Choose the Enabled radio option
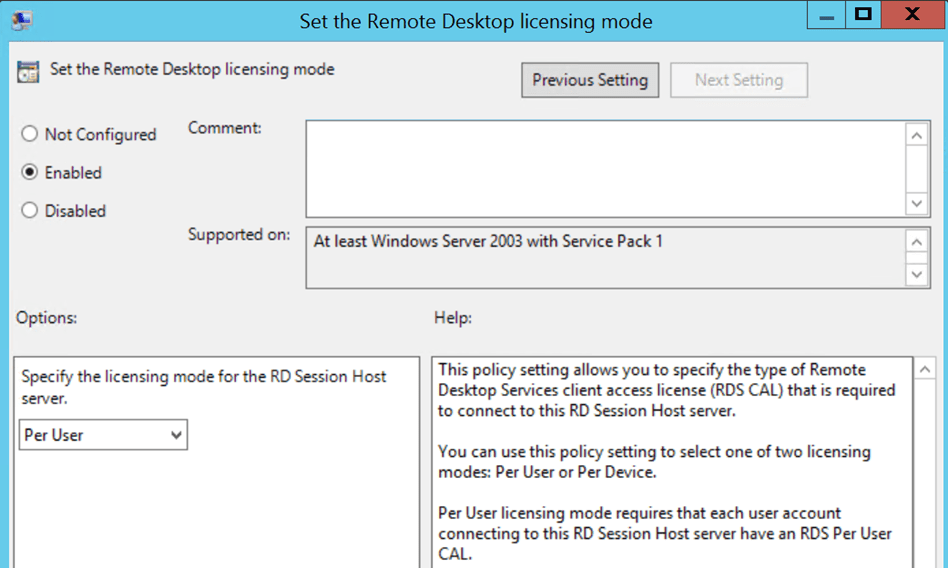Screen dimensions: 948x568 29,172
